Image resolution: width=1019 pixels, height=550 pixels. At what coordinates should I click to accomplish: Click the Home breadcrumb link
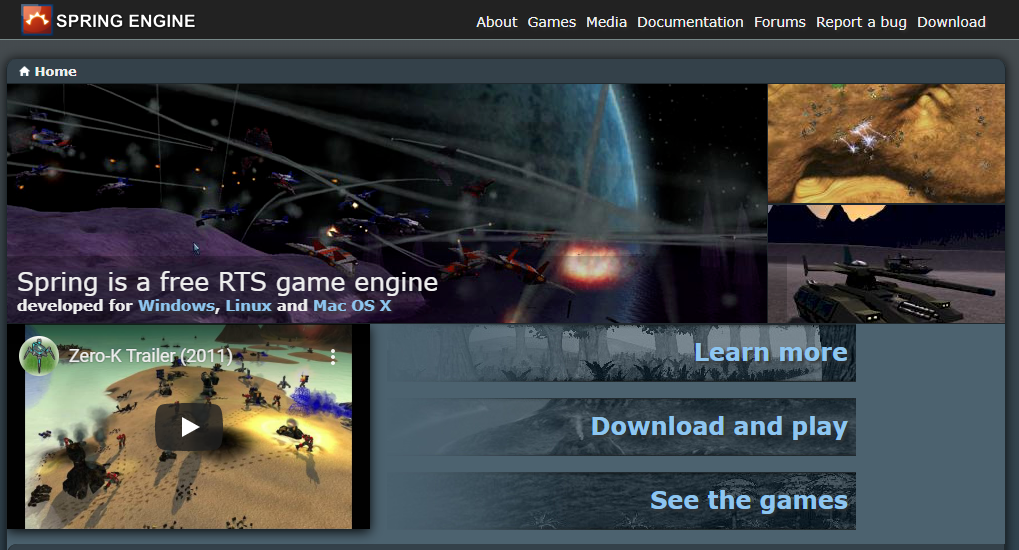[55, 72]
